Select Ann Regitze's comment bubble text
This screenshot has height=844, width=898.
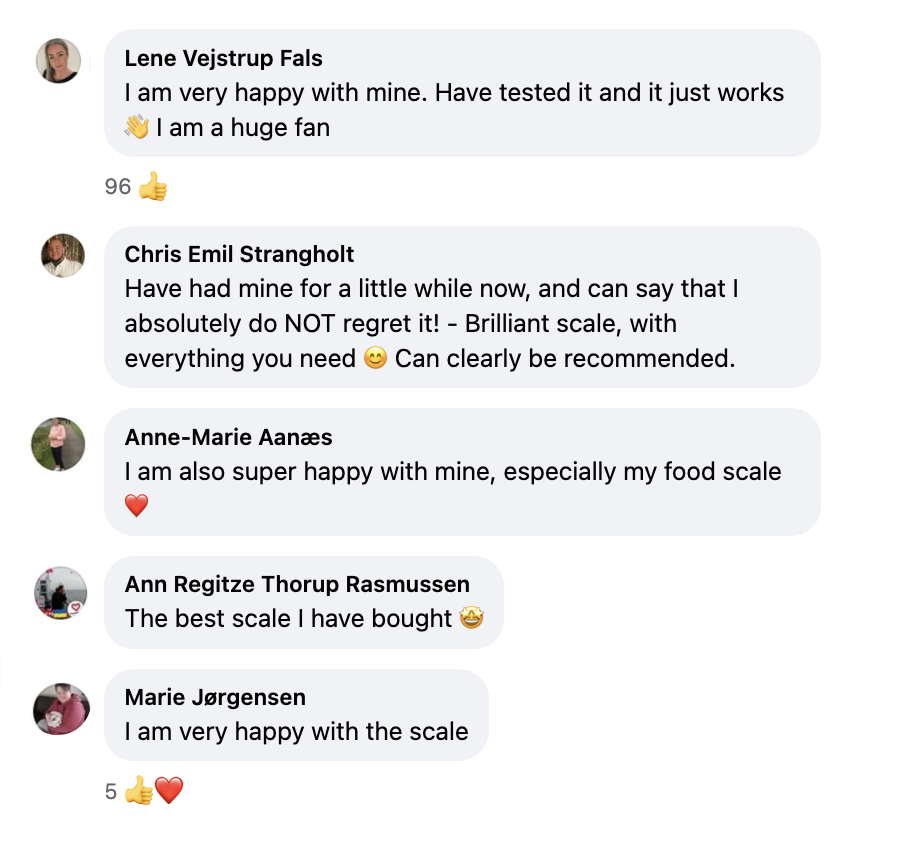(x=290, y=618)
